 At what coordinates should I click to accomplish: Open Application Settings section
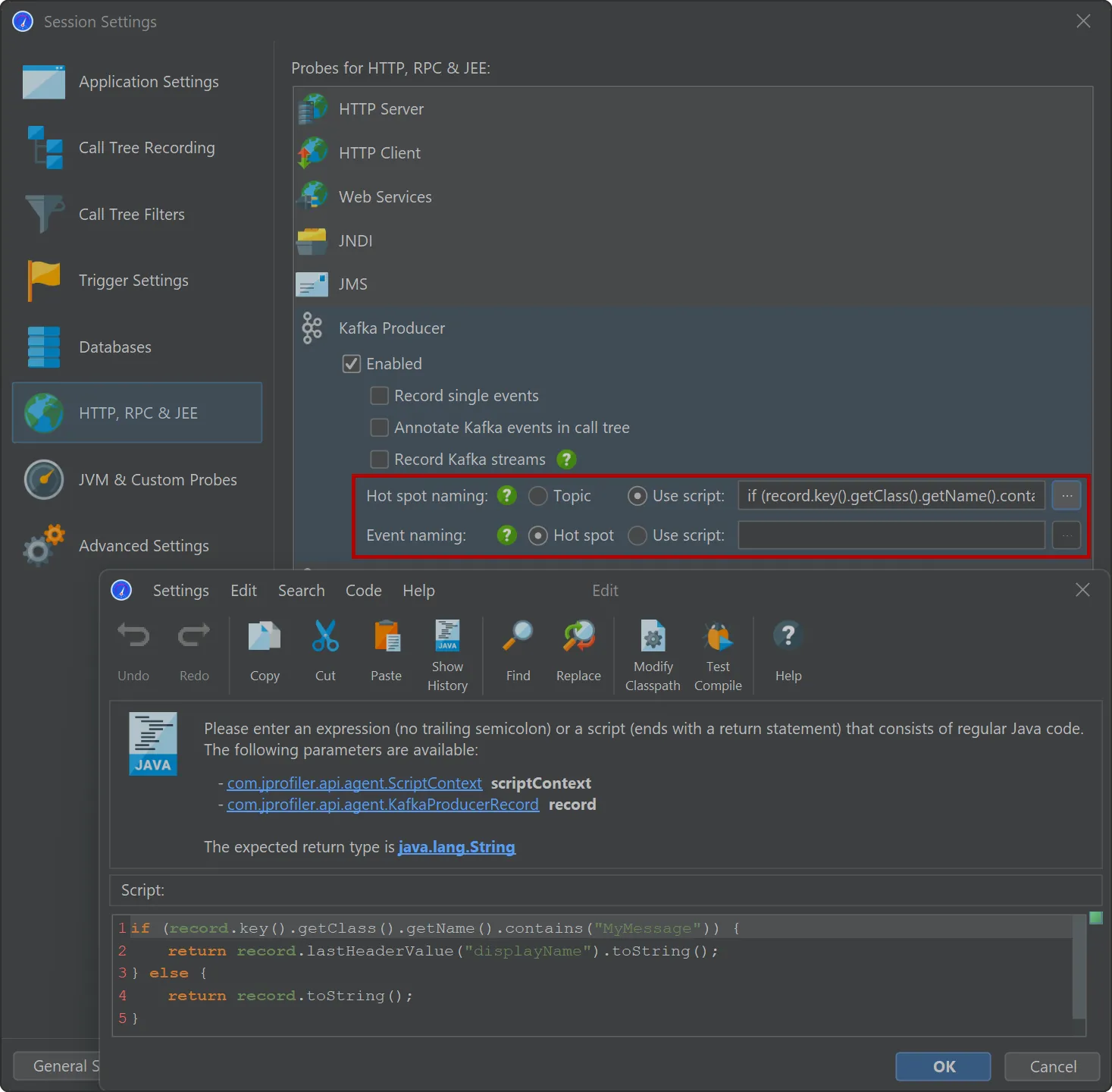click(x=137, y=82)
